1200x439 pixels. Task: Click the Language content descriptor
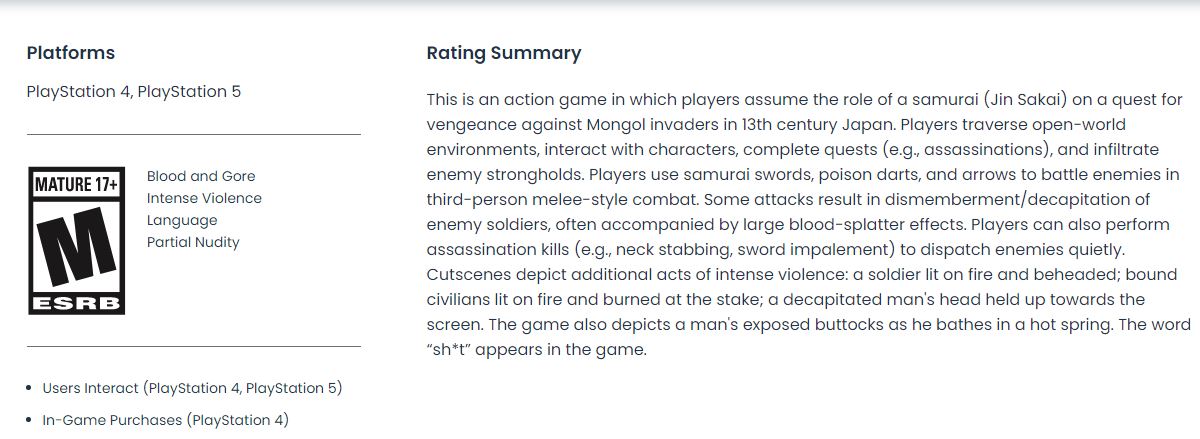pos(182,220)
